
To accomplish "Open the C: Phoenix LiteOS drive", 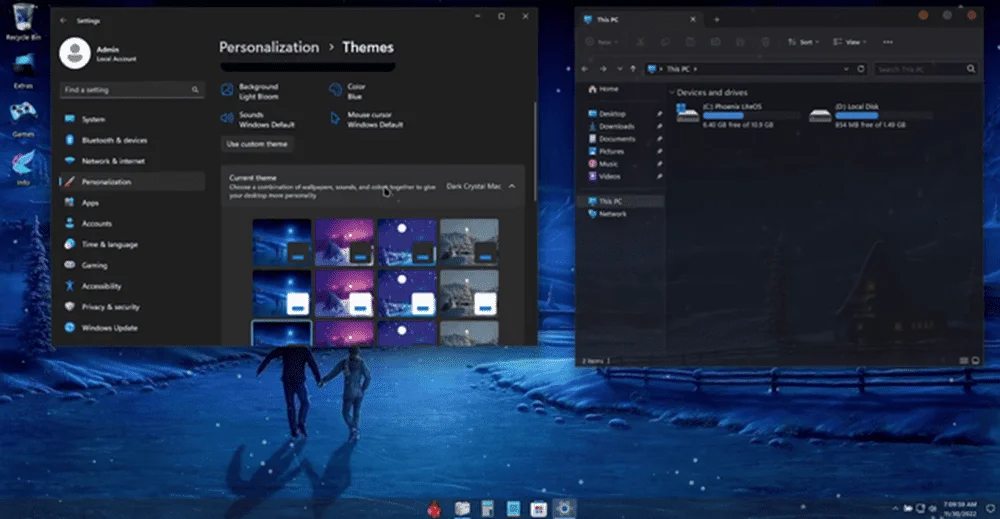I will [738, 115].
